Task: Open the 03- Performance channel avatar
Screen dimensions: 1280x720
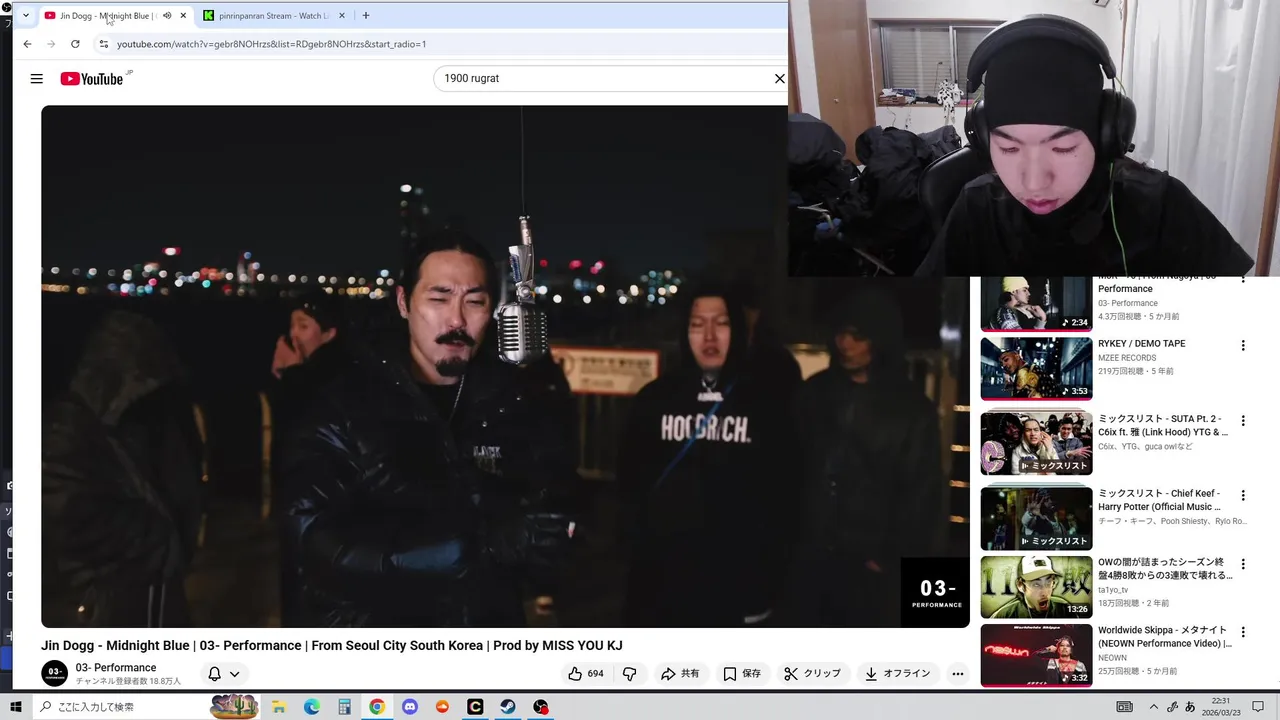Action: pyautogui.click(x=54, y=673)
